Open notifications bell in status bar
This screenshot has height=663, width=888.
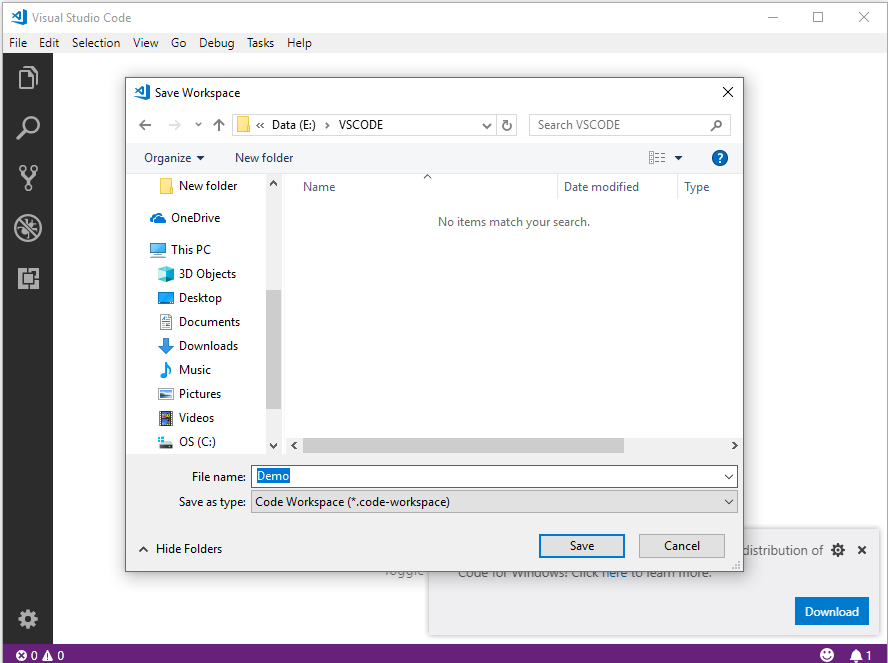pyautogui.click(x=860, y=656)
